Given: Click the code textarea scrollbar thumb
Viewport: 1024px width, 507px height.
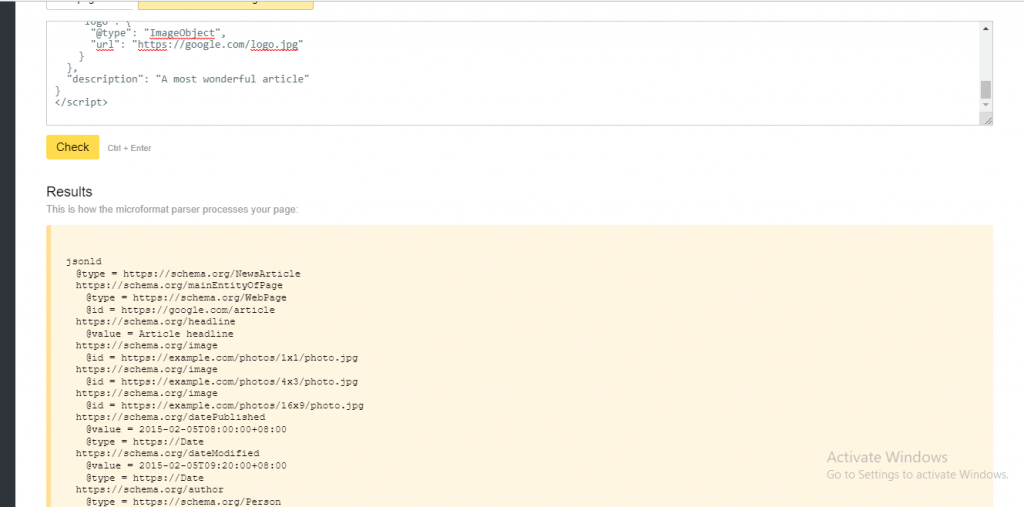Looking at the screenshot, I should [985, 90].
